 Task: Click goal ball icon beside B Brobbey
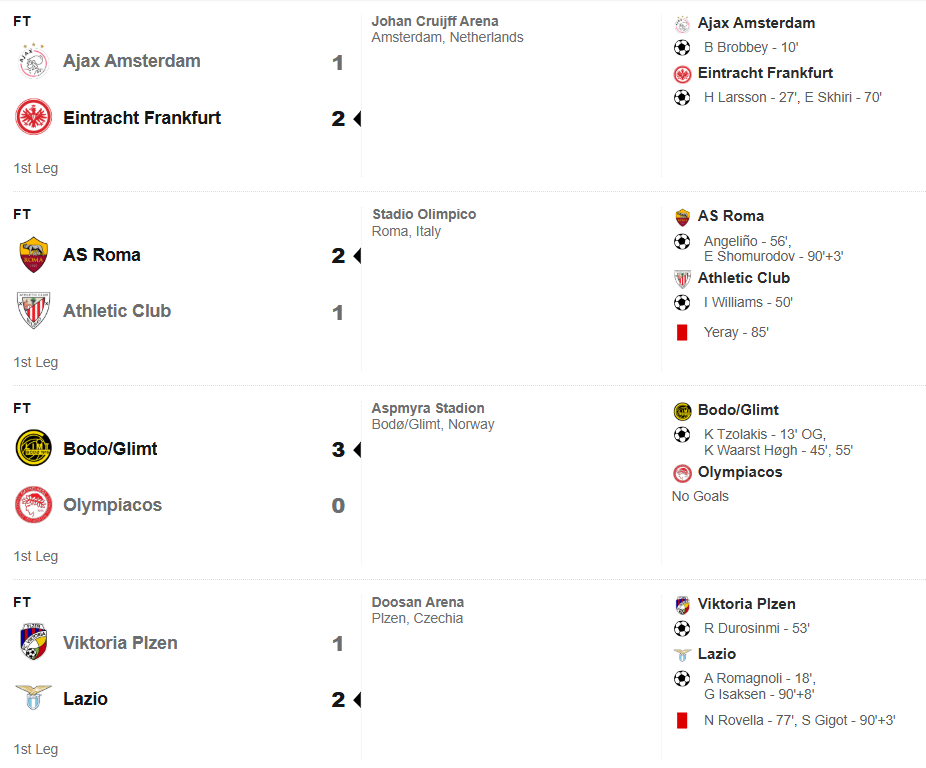coord(682,47)
